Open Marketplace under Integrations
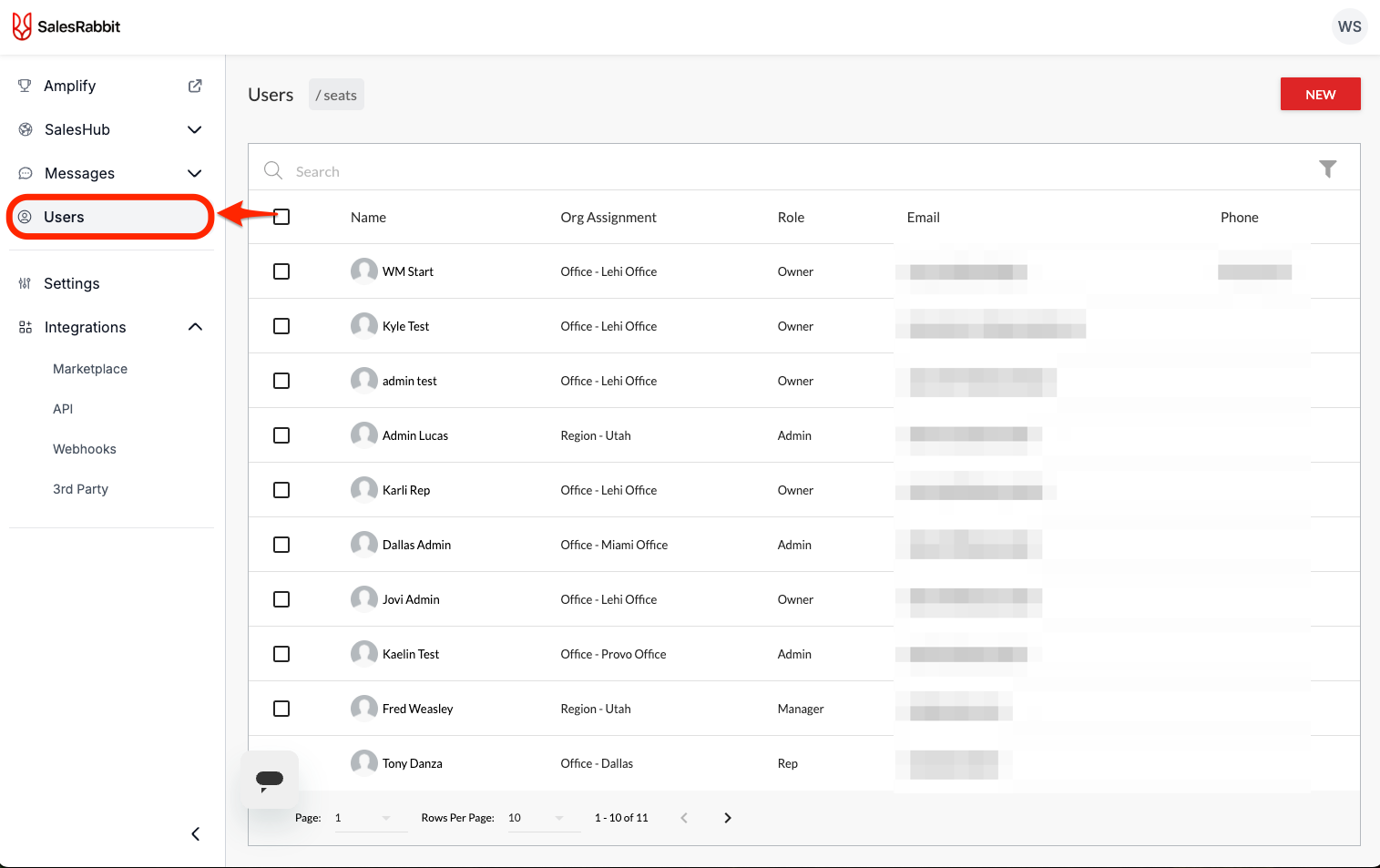The image size is (1380, 868). point(90,369)
